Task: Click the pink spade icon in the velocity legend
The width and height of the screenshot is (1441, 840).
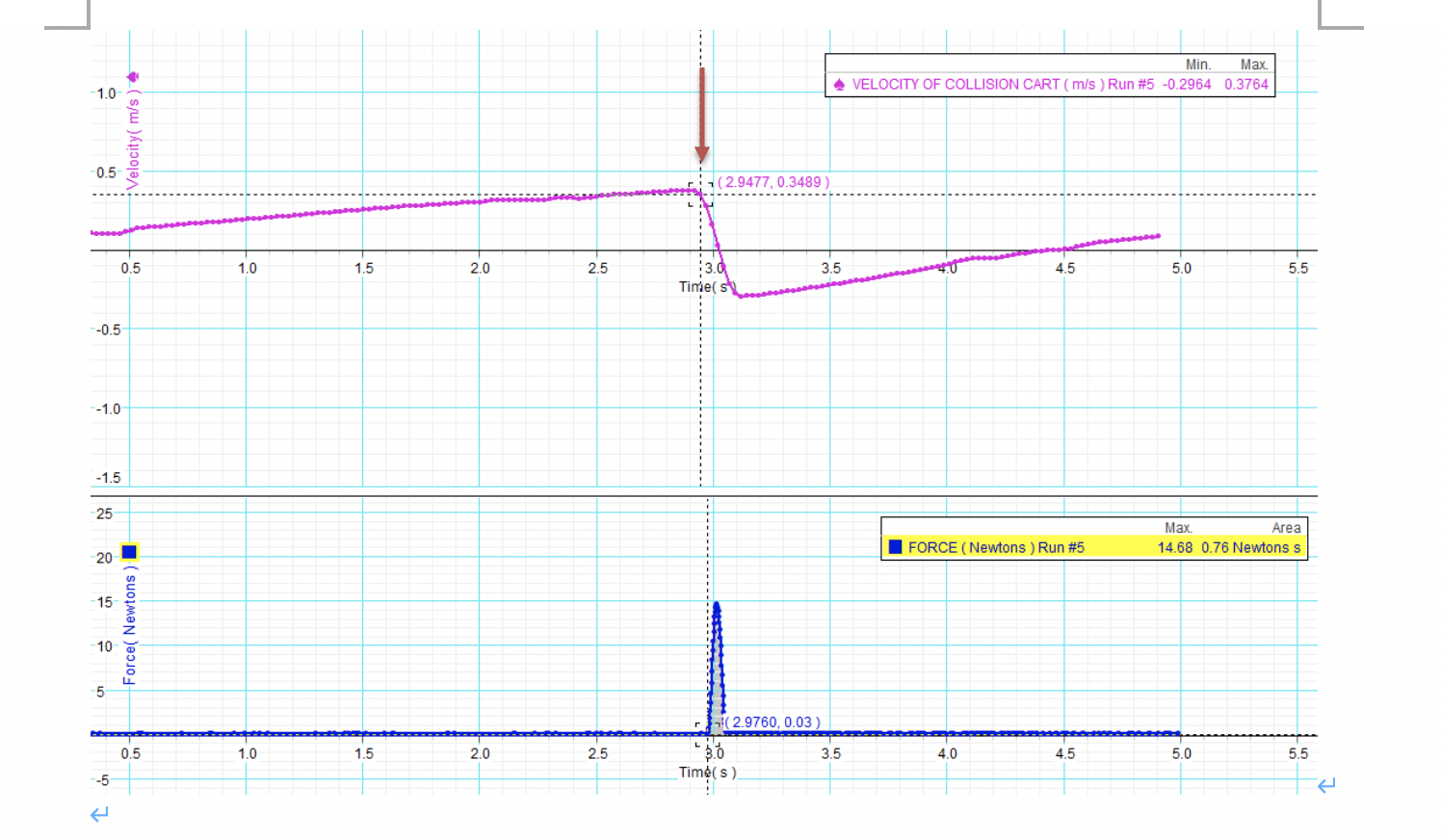Action: tap(839, 85)
